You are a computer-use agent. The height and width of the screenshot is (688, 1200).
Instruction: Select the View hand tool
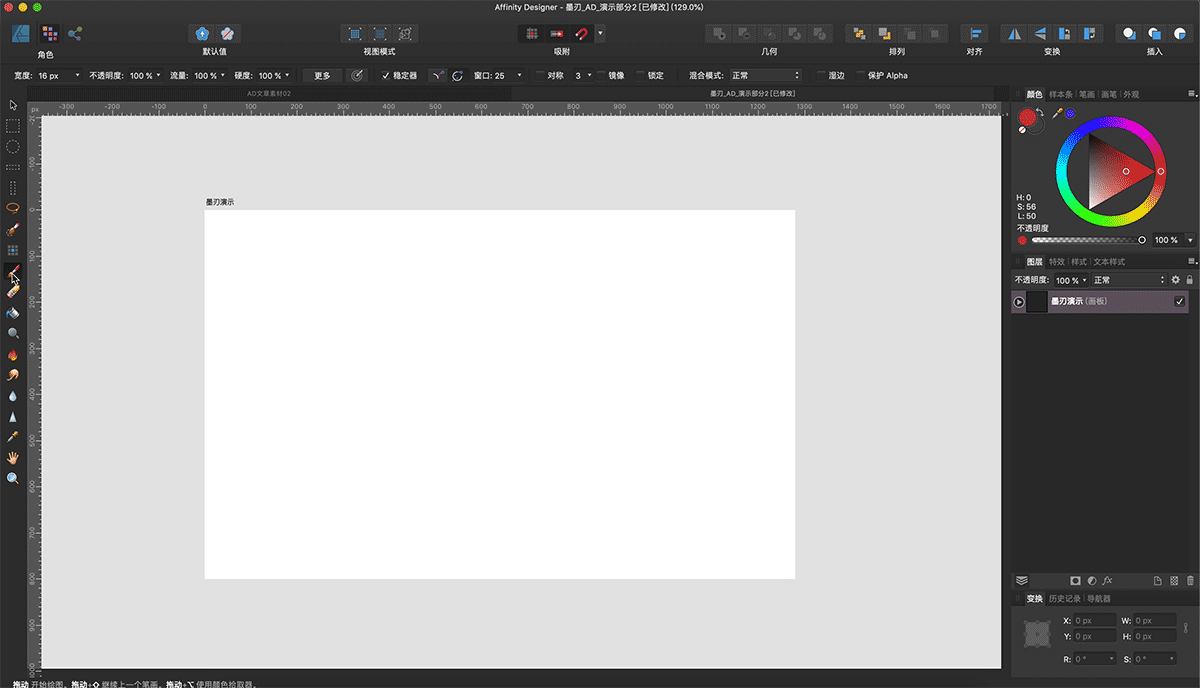[13, 457]
